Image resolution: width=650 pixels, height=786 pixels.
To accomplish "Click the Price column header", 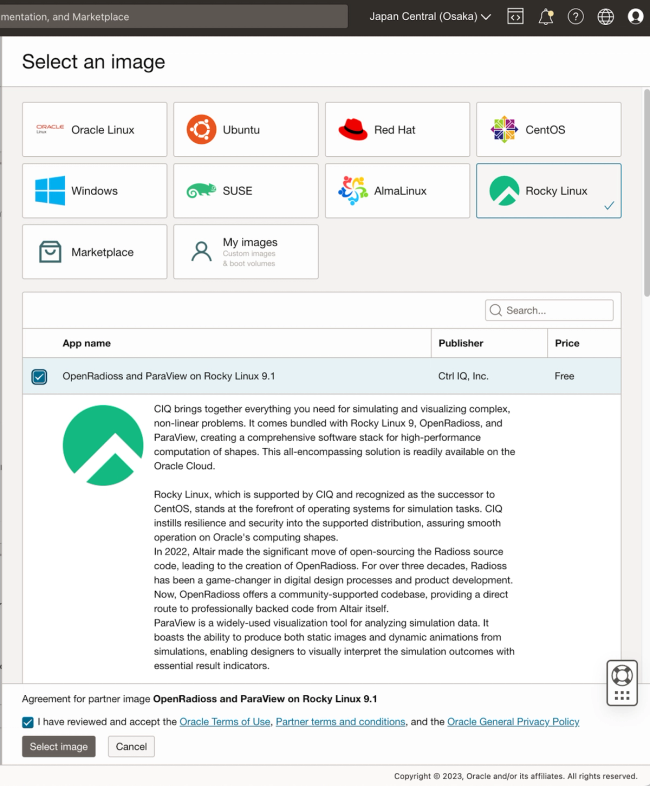I will pyautogui.click(x=567, y=343).
